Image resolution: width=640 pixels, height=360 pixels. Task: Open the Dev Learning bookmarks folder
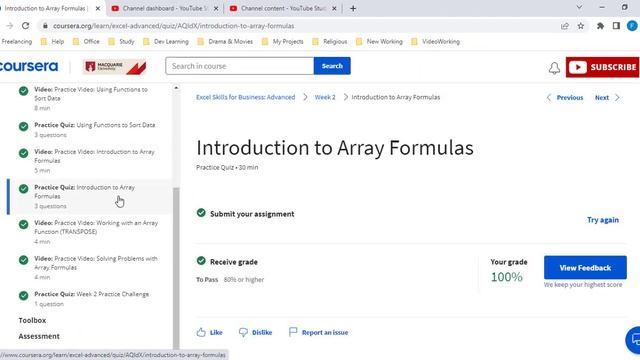pos(166,42)
